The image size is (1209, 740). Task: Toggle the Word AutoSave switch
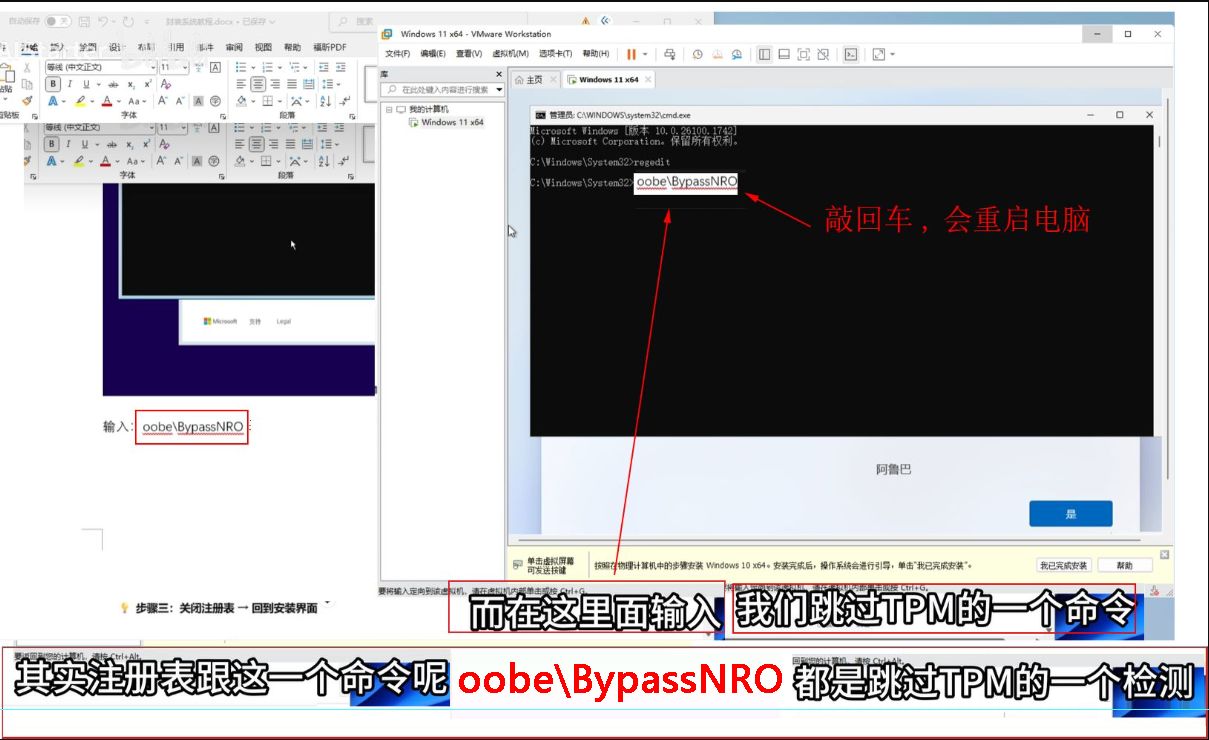(58, 21)
